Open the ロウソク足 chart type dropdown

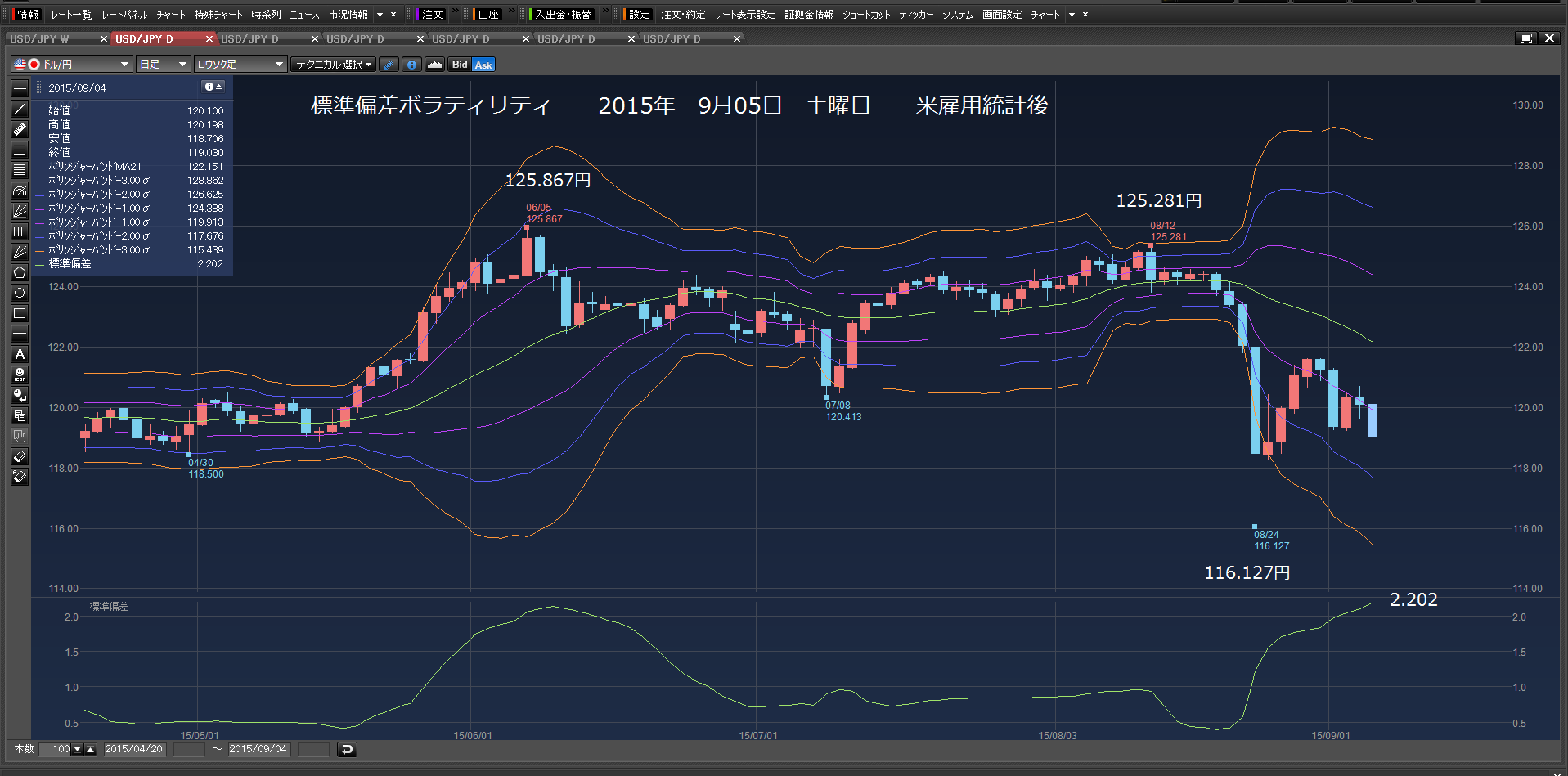click(240, 64)
